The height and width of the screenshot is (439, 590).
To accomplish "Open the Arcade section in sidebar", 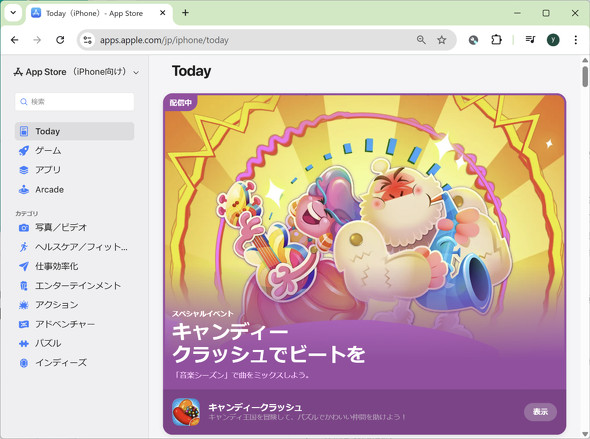I will [75, 190].
